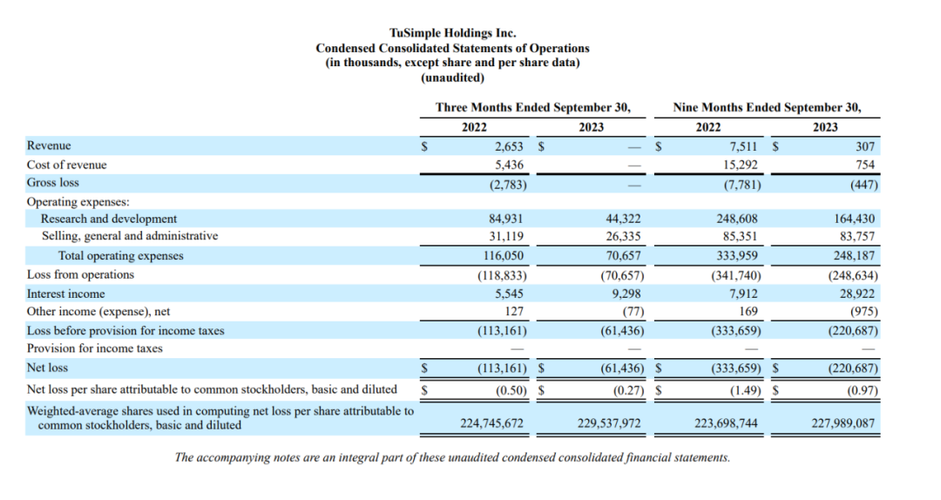Click cost of revenue value 754

(x=865, y=165)
